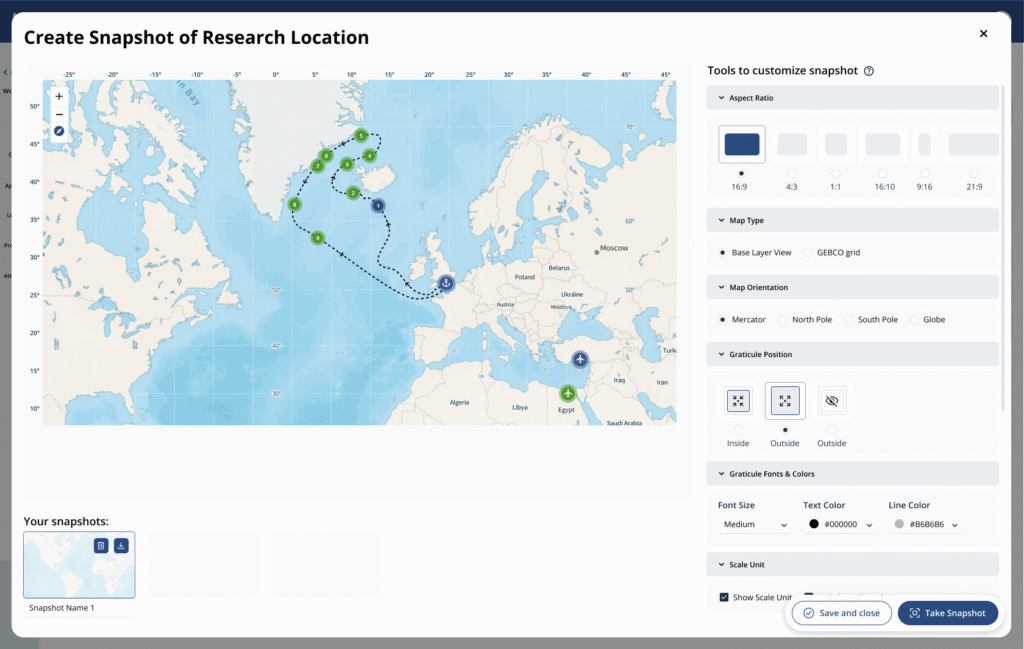The image size is (1024, 649).
Task: Open the Font Size Medium dropdown
Action: pos(754,524)
